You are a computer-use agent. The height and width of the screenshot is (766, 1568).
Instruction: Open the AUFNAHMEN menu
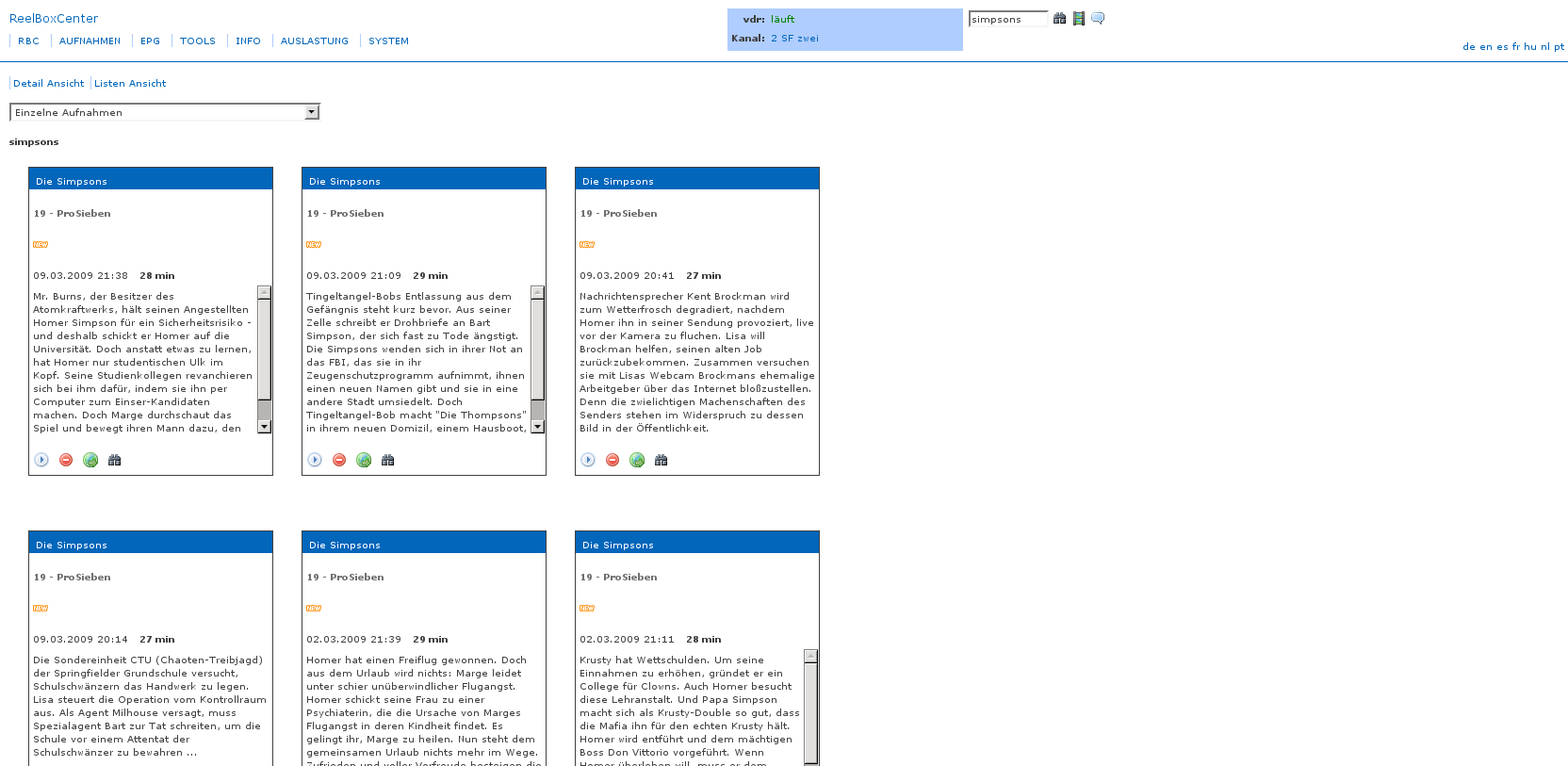90,41
